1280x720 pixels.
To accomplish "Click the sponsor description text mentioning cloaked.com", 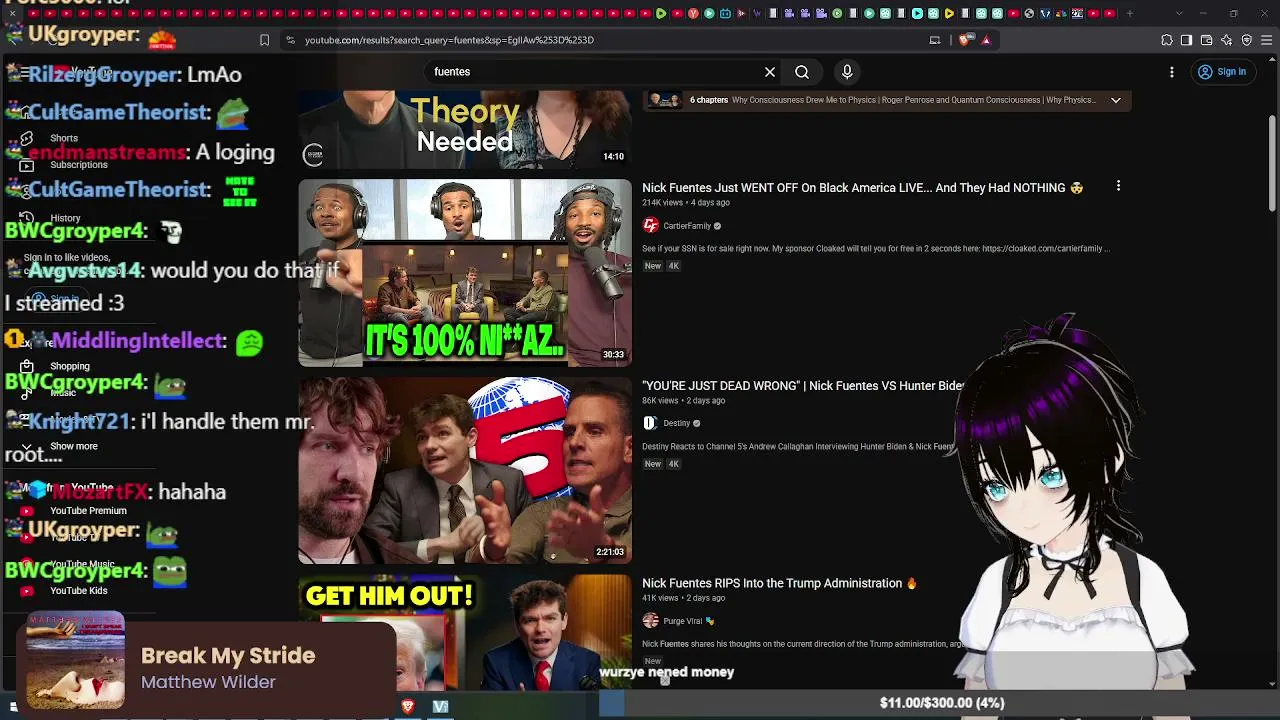I will click(x=876, y=249).
